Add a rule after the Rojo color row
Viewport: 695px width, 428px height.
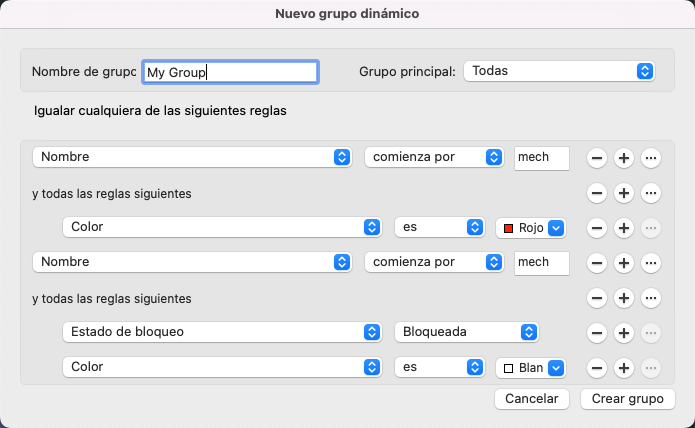click(x=623, y=227)
